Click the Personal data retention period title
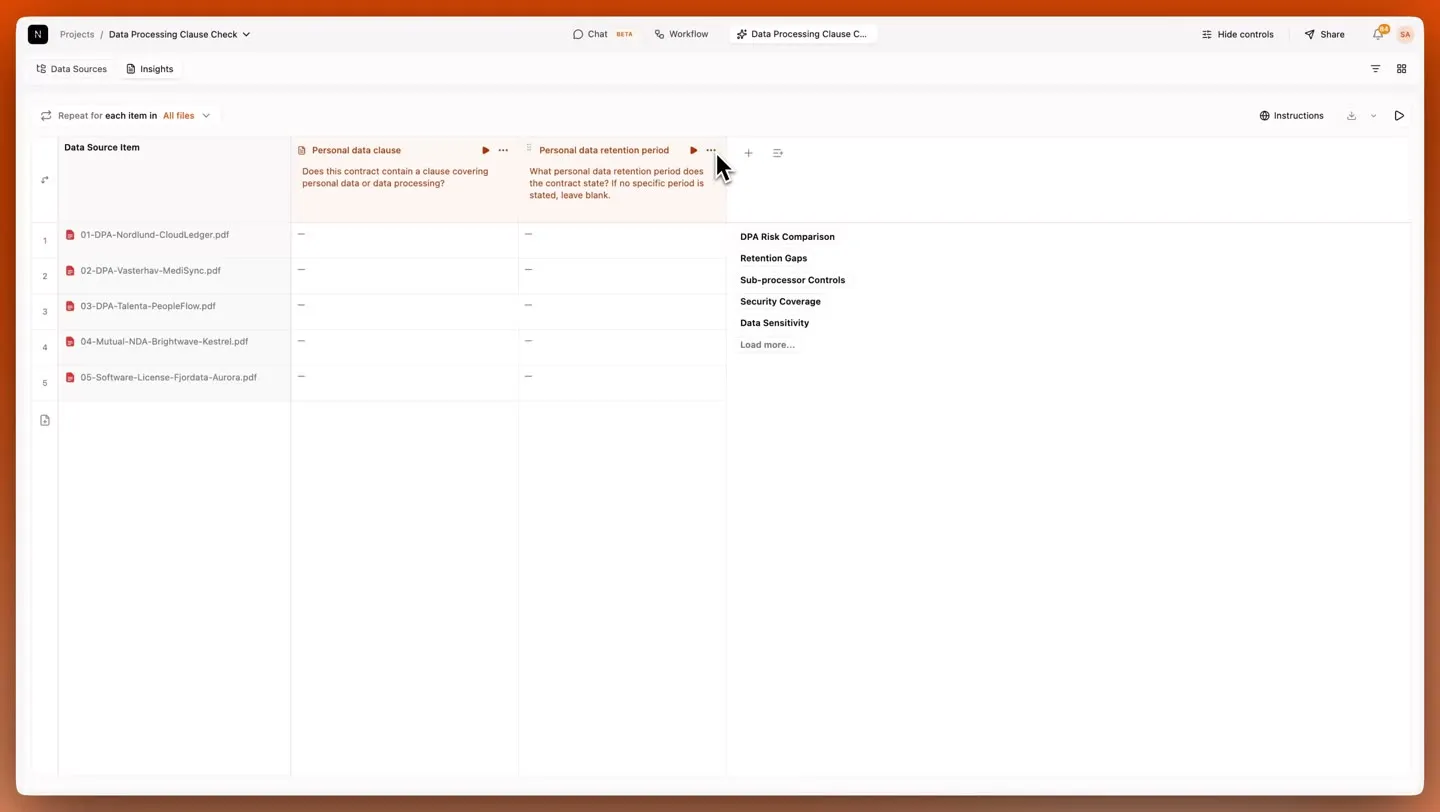The height and width of the screenshot is (812, 1440). tap(604, 150)
